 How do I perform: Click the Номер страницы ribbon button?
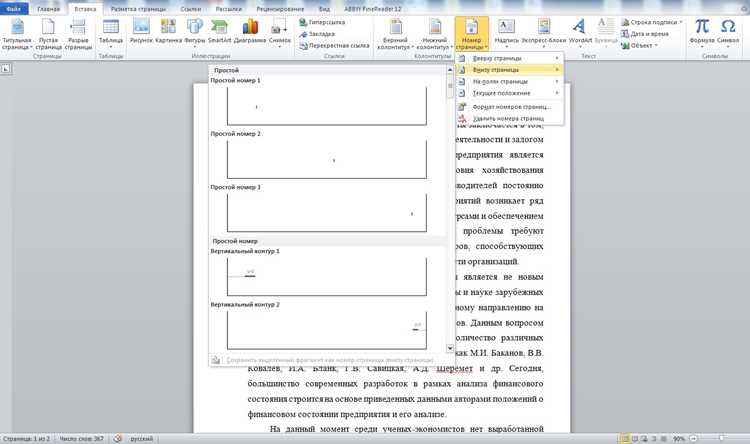point(472,34)
